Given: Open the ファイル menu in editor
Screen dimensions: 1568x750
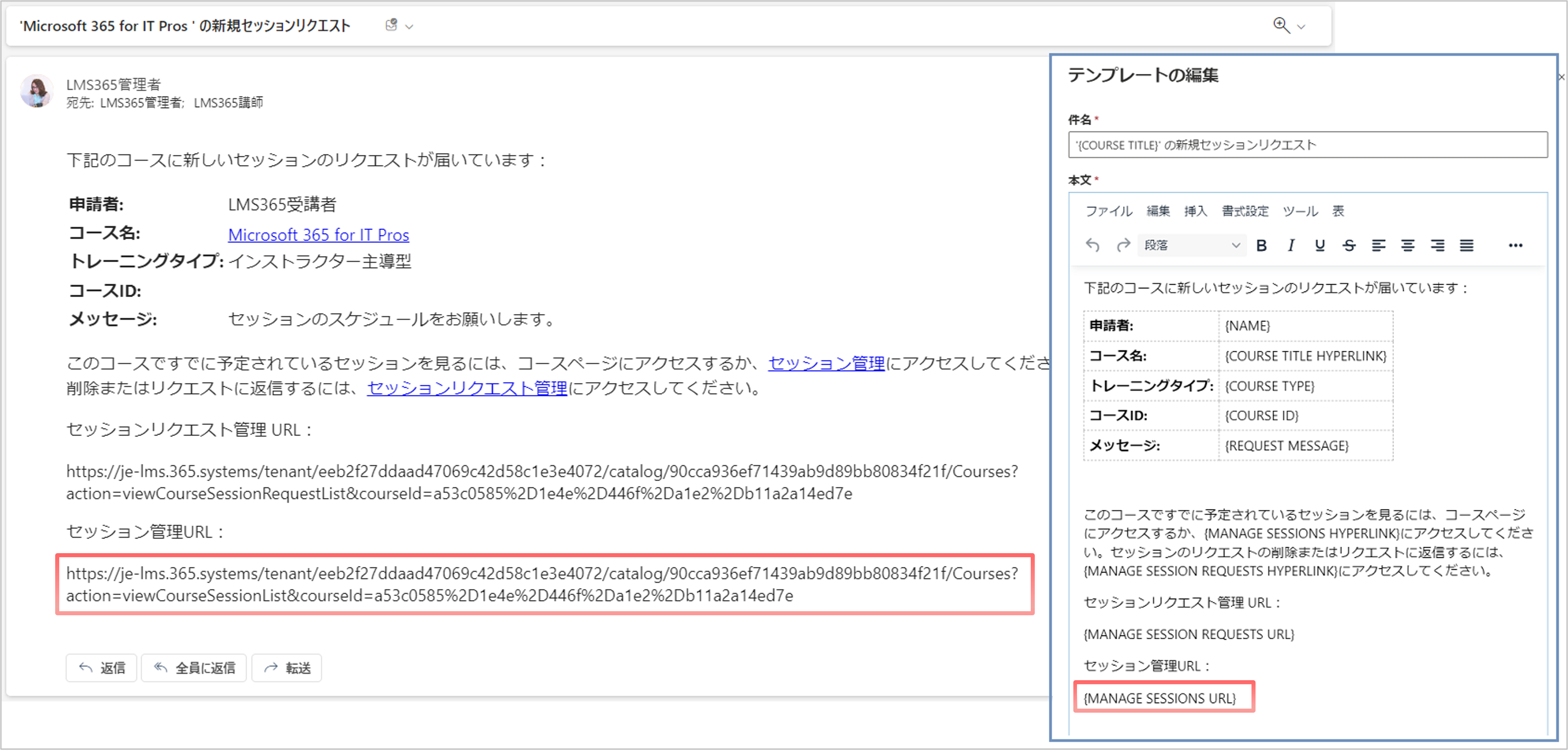Looking at the screenshot, I should [1109, 211].
